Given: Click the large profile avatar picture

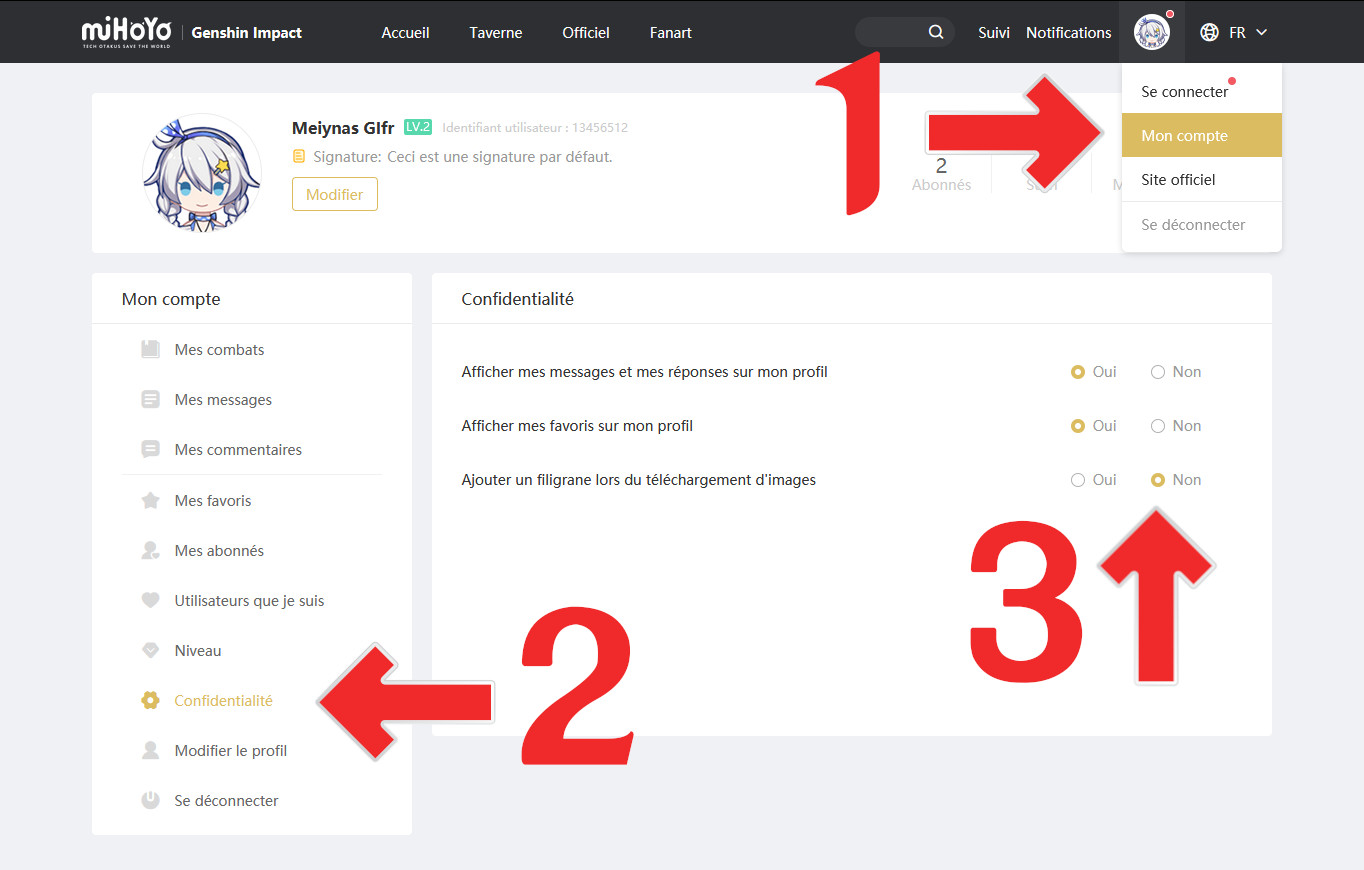Looking at the screenshot, I should (x=201, y=173).
